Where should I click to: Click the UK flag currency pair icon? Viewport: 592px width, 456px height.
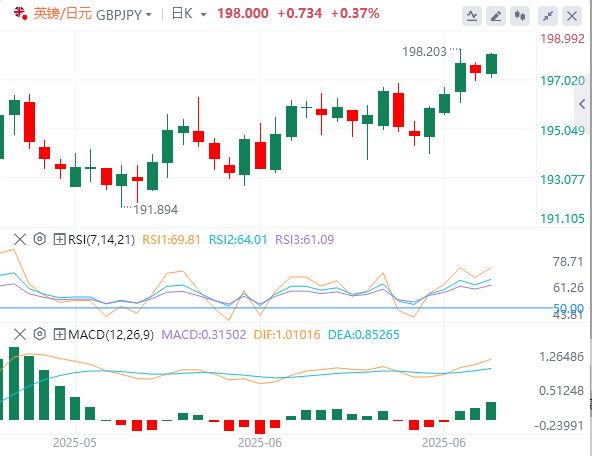click(20, 14)
